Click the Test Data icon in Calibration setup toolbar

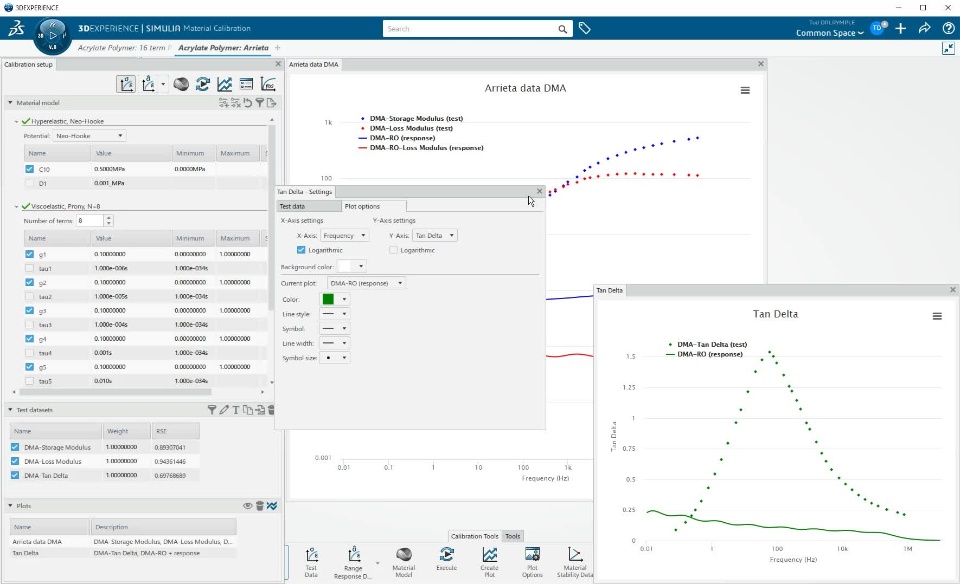tap(126, 84)
